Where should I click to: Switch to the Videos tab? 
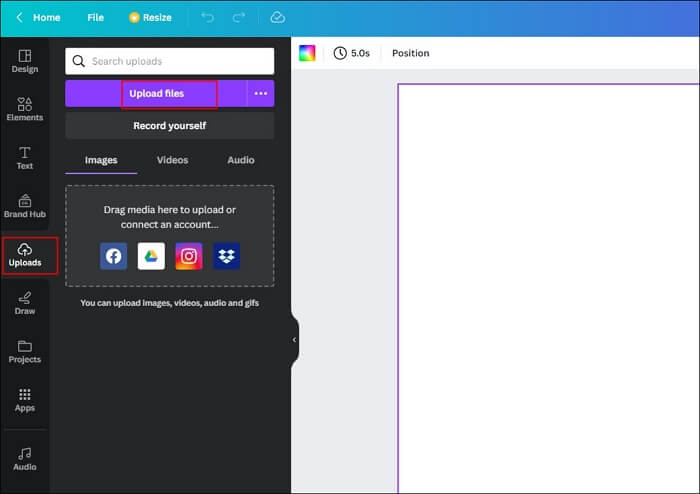click(x=172, y=160)
